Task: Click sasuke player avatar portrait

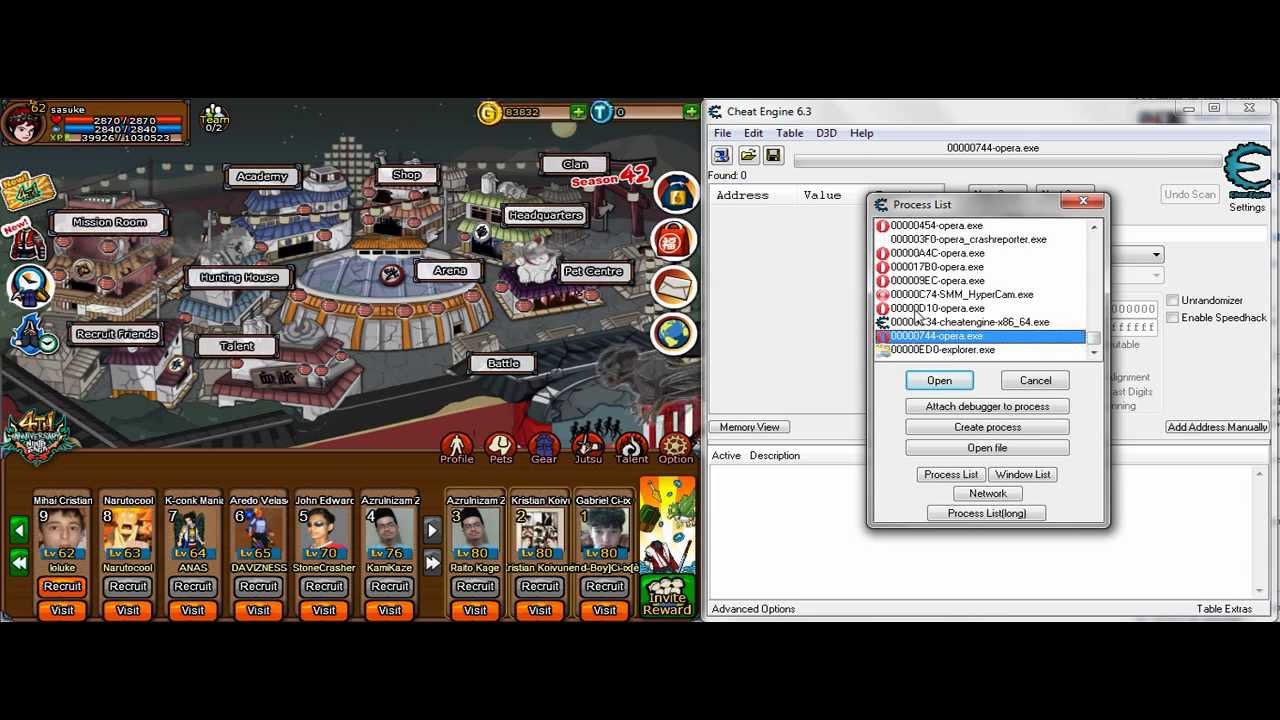Action: tap(22, 124)
